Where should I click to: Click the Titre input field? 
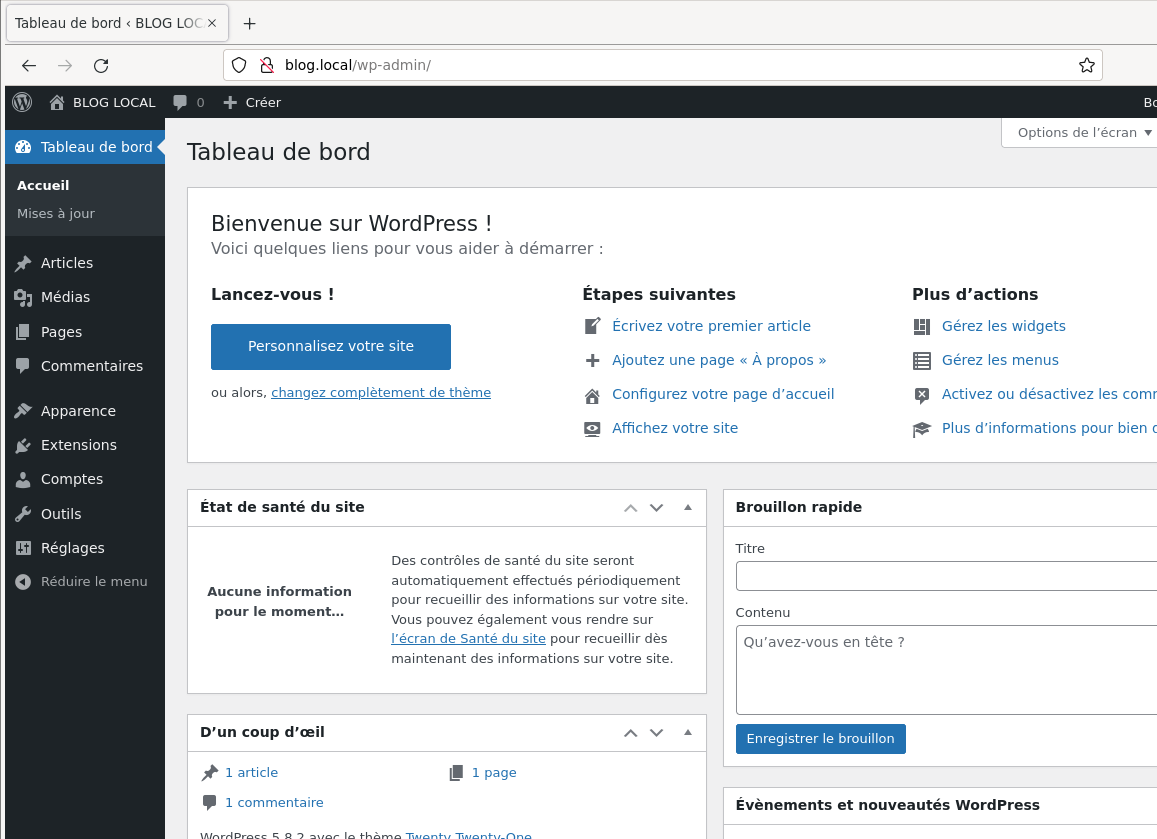coord(945,577)
